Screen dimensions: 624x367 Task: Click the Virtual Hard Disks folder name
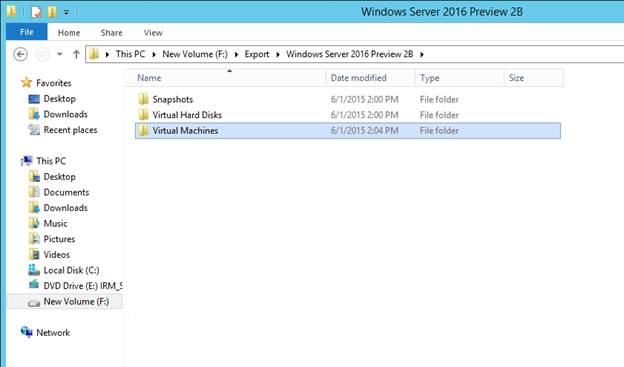[x=187, y=115]
